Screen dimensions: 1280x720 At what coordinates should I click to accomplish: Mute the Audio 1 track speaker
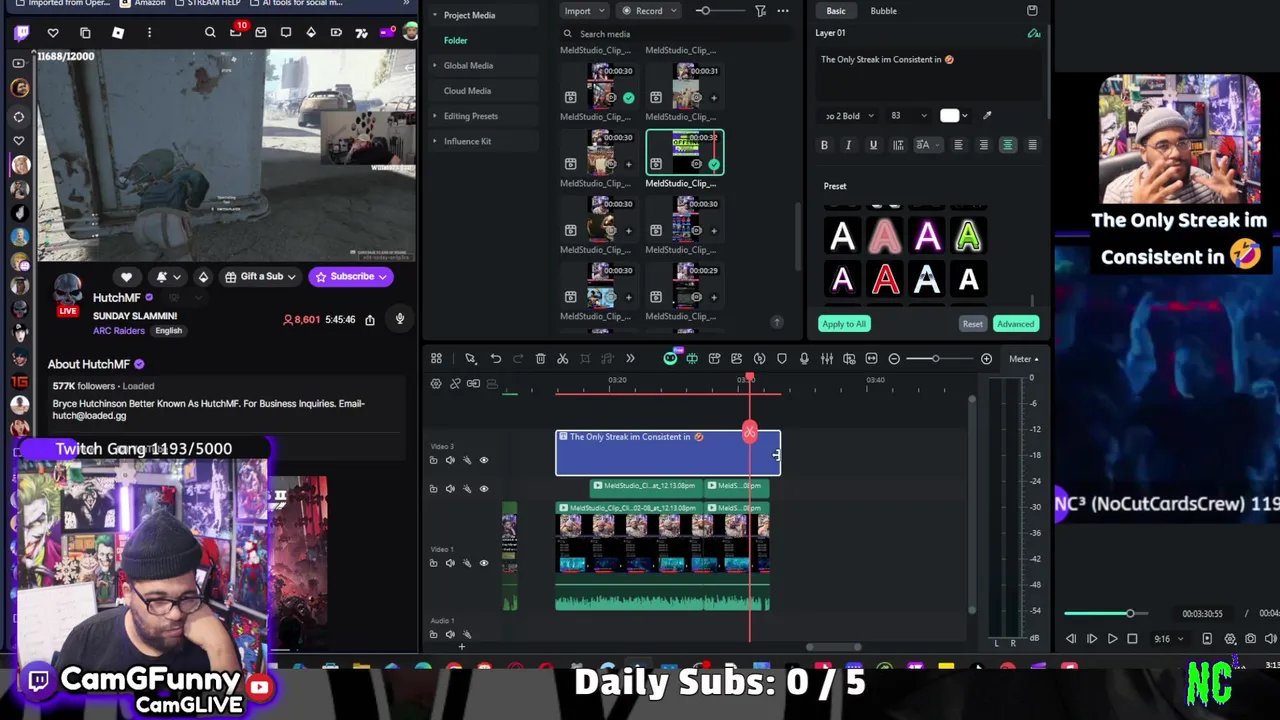click(450, 634)
